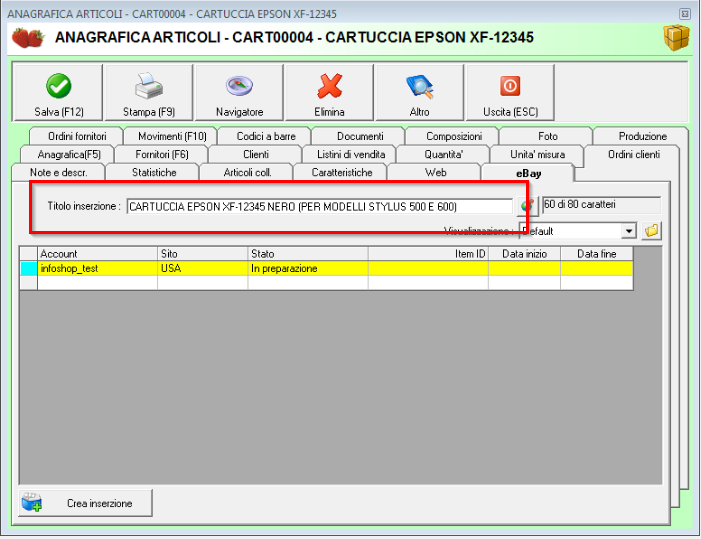701x539 pixels.
Task: Create a listing with Crea inserzione
Action: coord(85,503)
